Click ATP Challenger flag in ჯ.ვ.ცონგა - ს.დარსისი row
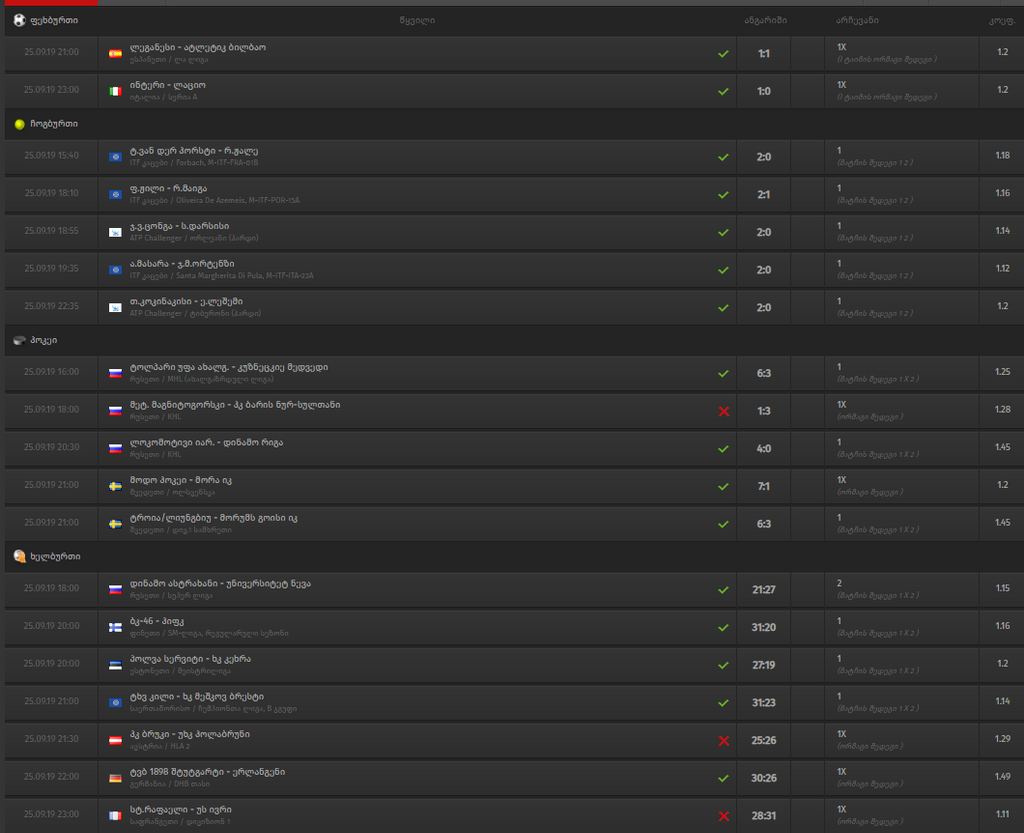The height and width of the screenshot is (833, 1024). click(116, 232)
